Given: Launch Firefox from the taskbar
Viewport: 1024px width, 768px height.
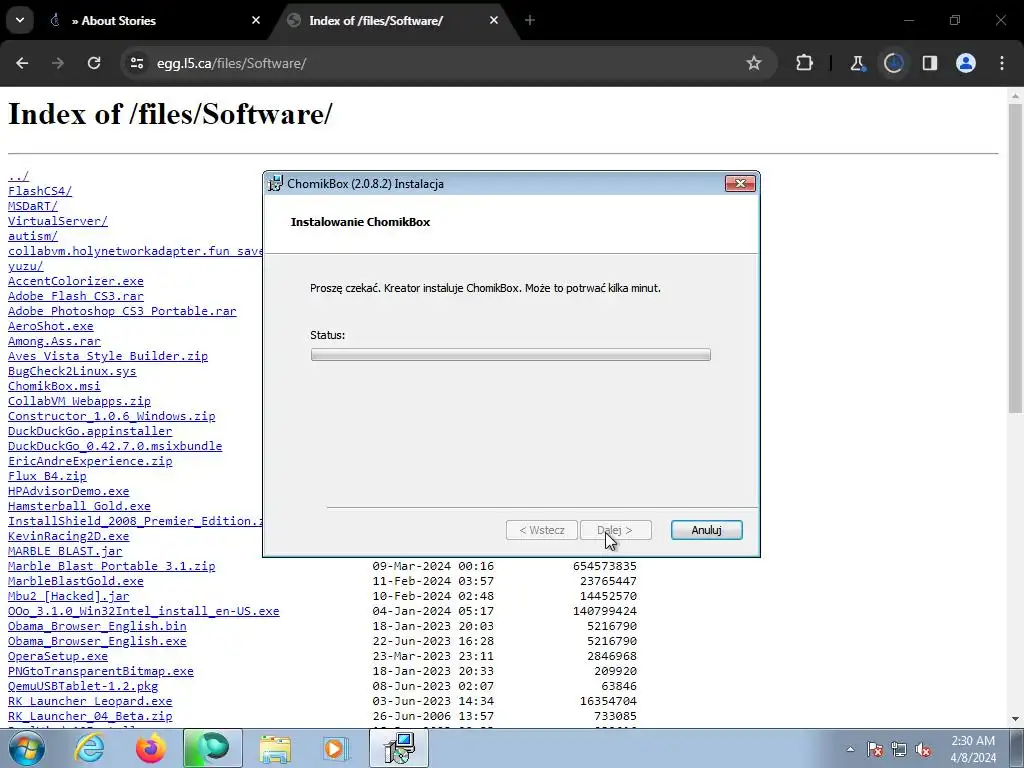Looking at the screenshot, I should point(150,748).
